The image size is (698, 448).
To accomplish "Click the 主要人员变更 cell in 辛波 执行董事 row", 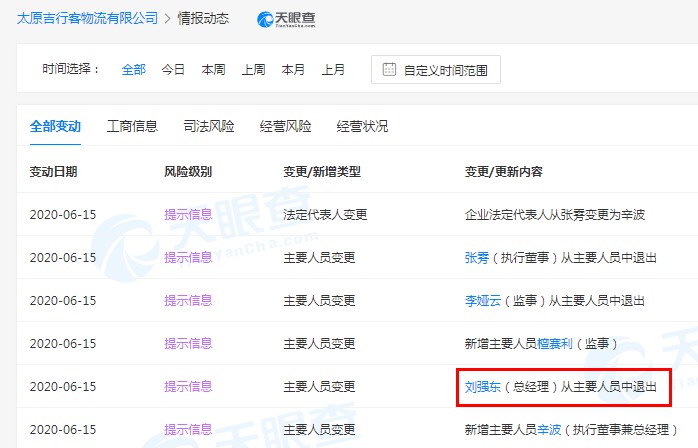I will coord(319,429).
